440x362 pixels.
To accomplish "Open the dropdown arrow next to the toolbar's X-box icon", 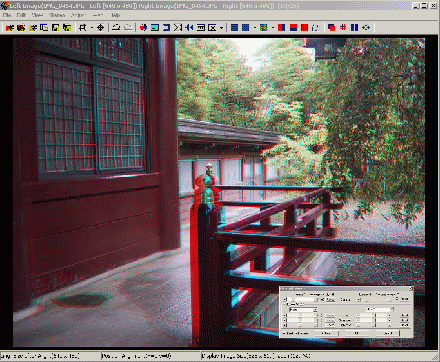I will point(221,28).
